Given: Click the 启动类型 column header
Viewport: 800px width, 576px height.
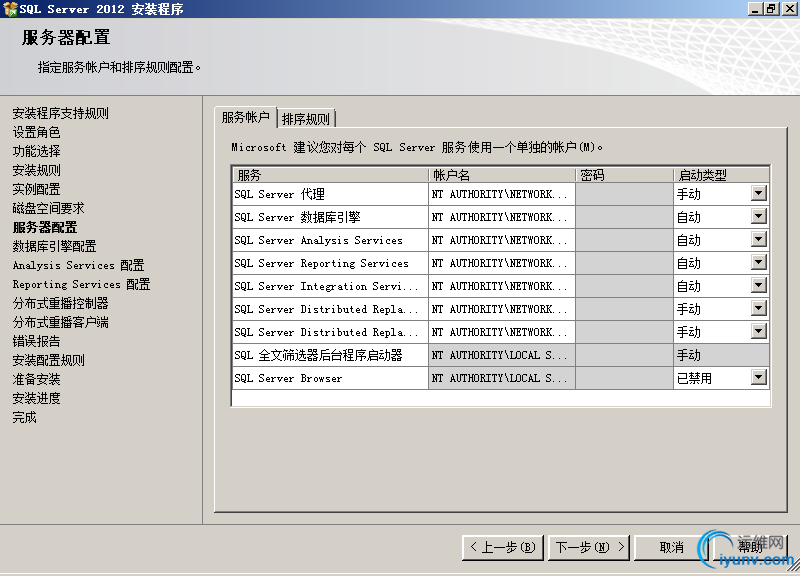Looking at the screenshot, I should (721, 175).
